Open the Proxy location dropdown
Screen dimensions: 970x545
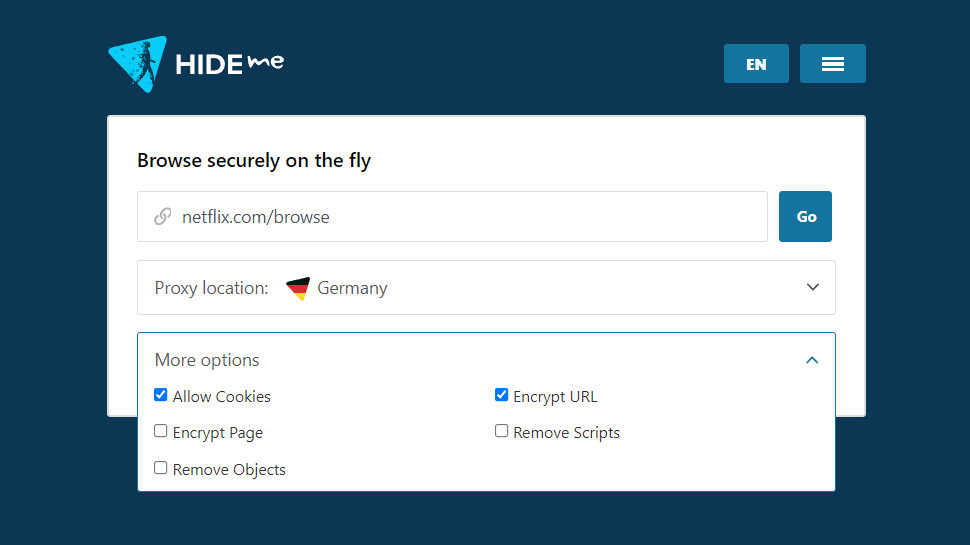click(486, 288)
